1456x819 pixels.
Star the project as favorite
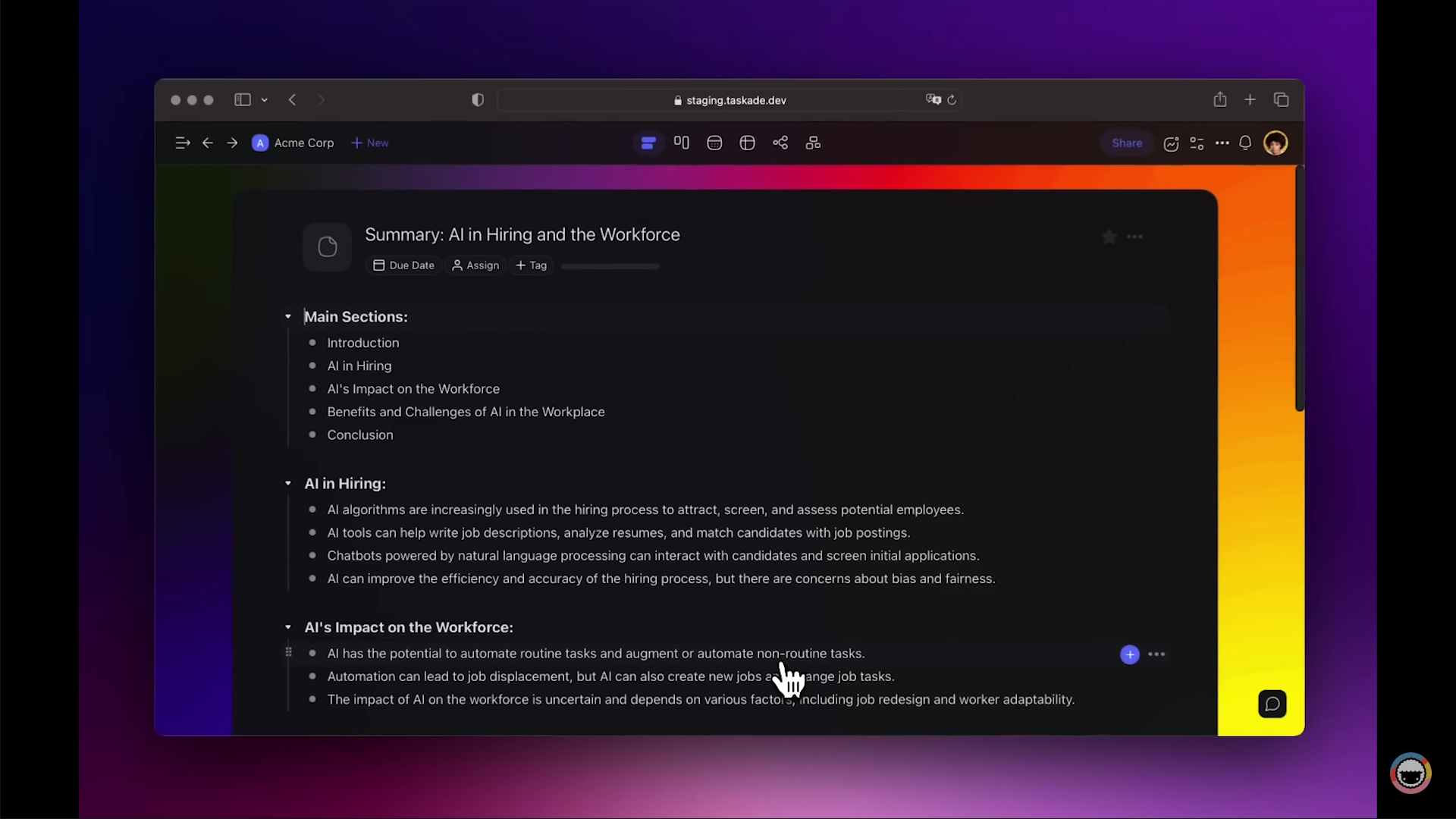pos(1109,237)
